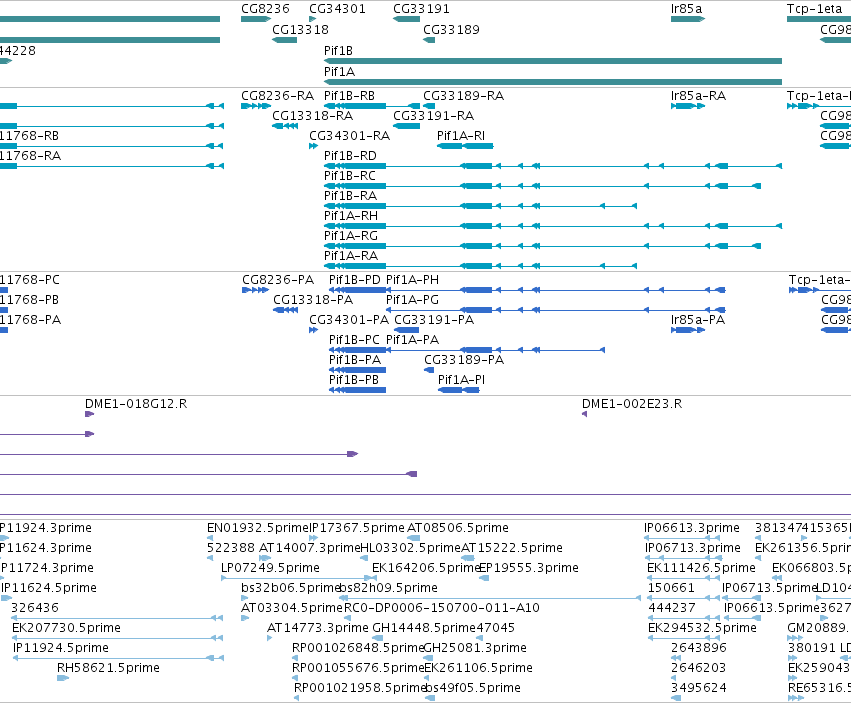851x703 pixels.
Task: Select the 326436 EST entry
Action: tap(35, 608)
